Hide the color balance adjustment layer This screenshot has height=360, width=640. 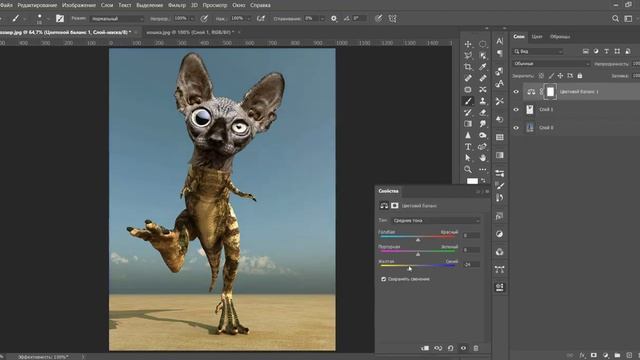tap(516, 92)
